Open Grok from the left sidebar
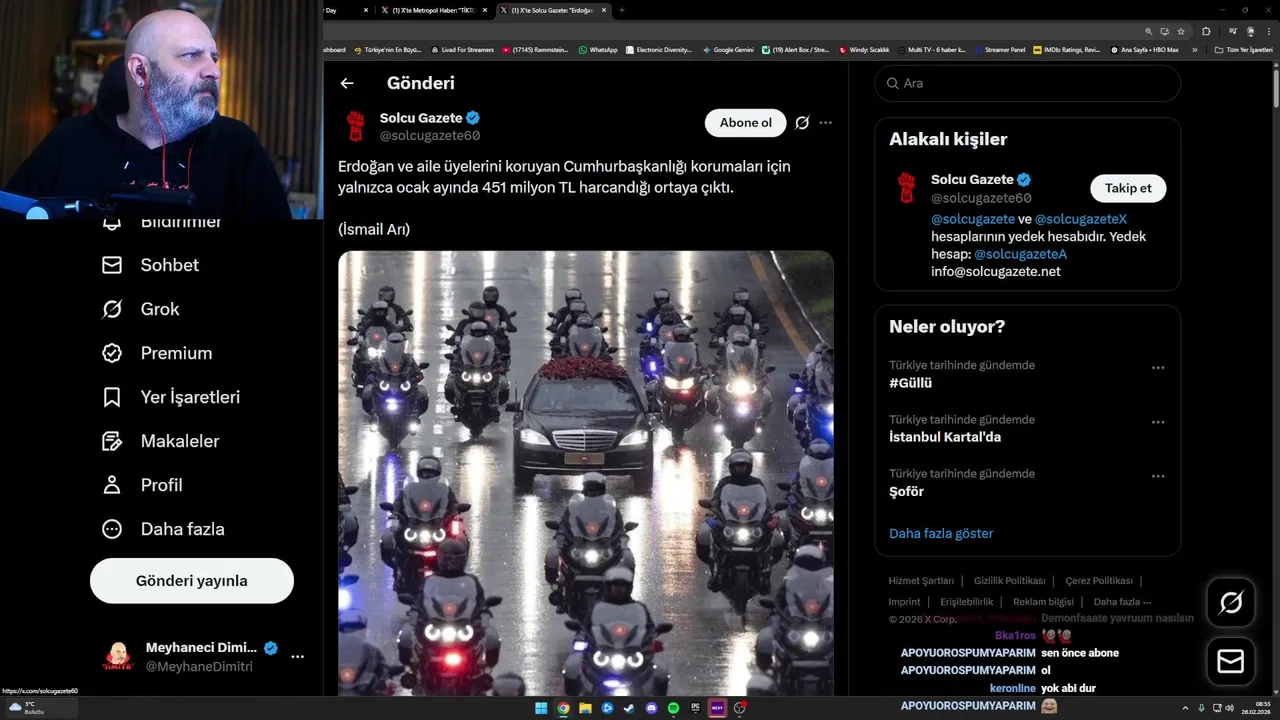1280x720 pixels. point(141,309)
